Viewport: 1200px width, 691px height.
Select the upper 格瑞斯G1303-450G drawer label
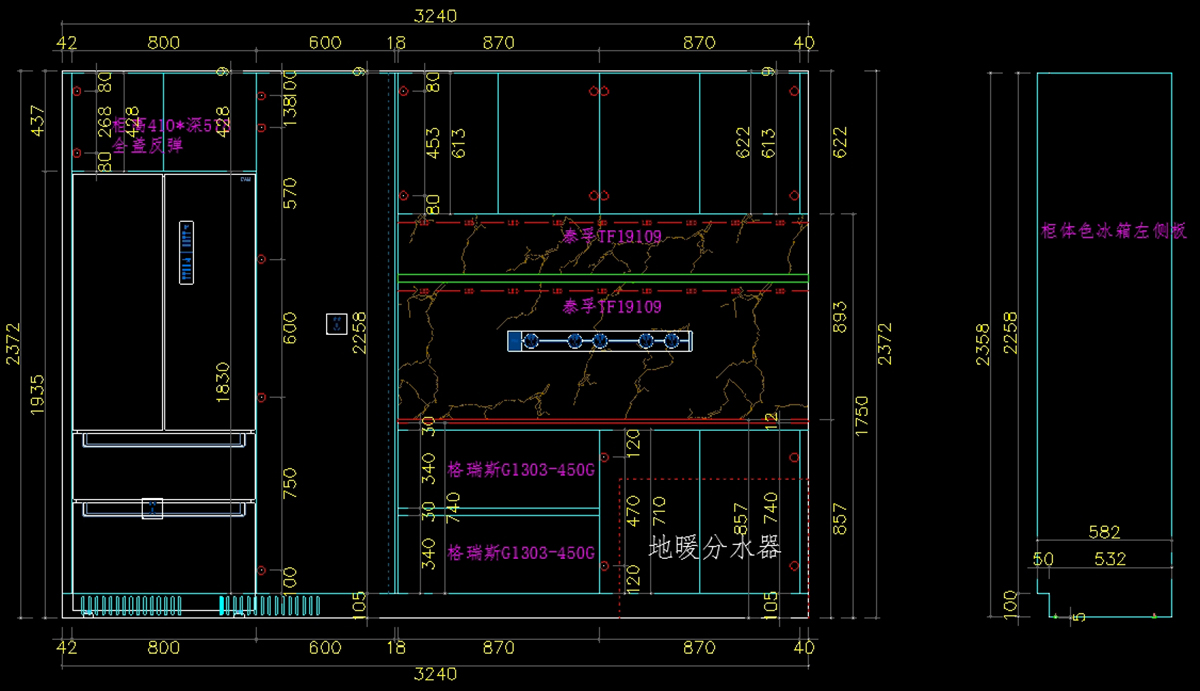point(520,470)
